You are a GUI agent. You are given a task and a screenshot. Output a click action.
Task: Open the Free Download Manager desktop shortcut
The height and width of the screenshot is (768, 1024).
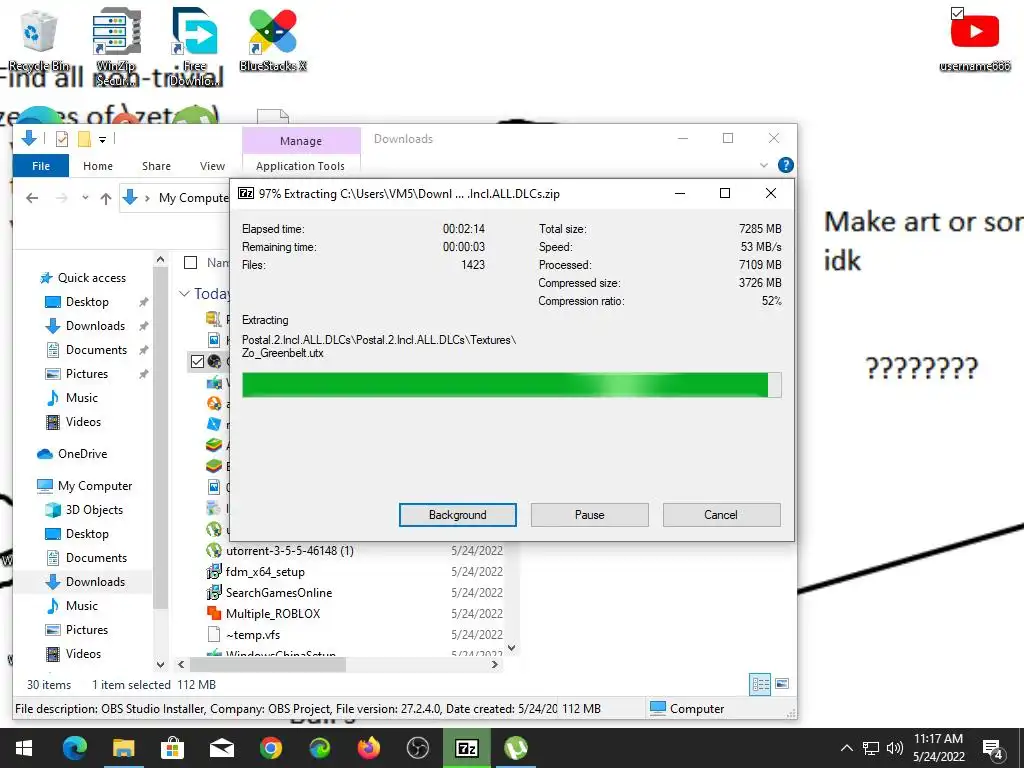click(195, 46)
